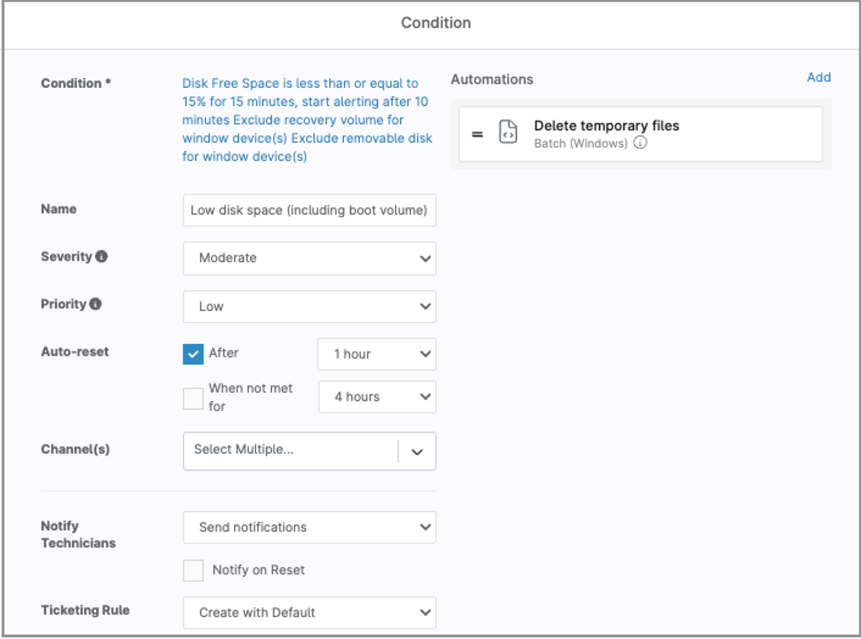This screenshot has width=861, height=639.
Task: Enable the When not met for checkbox
Action: point(191,397)
